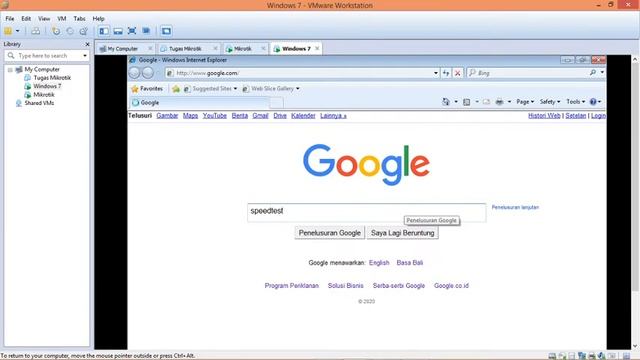Viewport: 640px width, 360px height.
Task: Open the IE Tools menu
Action: point(576,102)
